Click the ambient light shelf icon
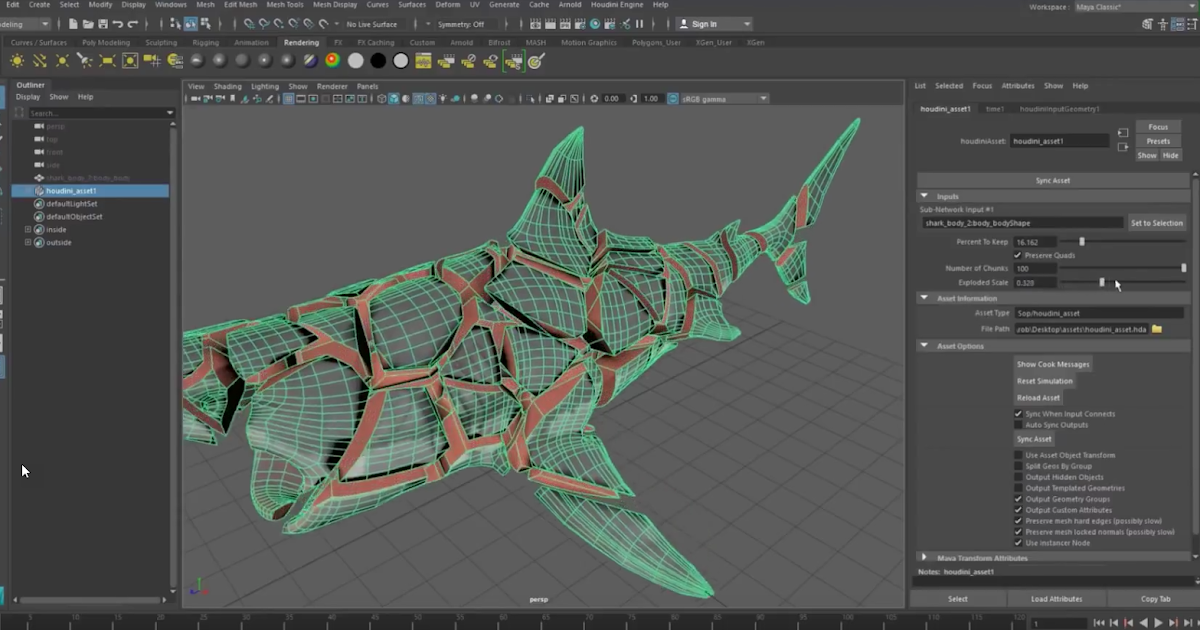Image resolution: width=1200 pixels, height=630 pixels. (17, 61)
